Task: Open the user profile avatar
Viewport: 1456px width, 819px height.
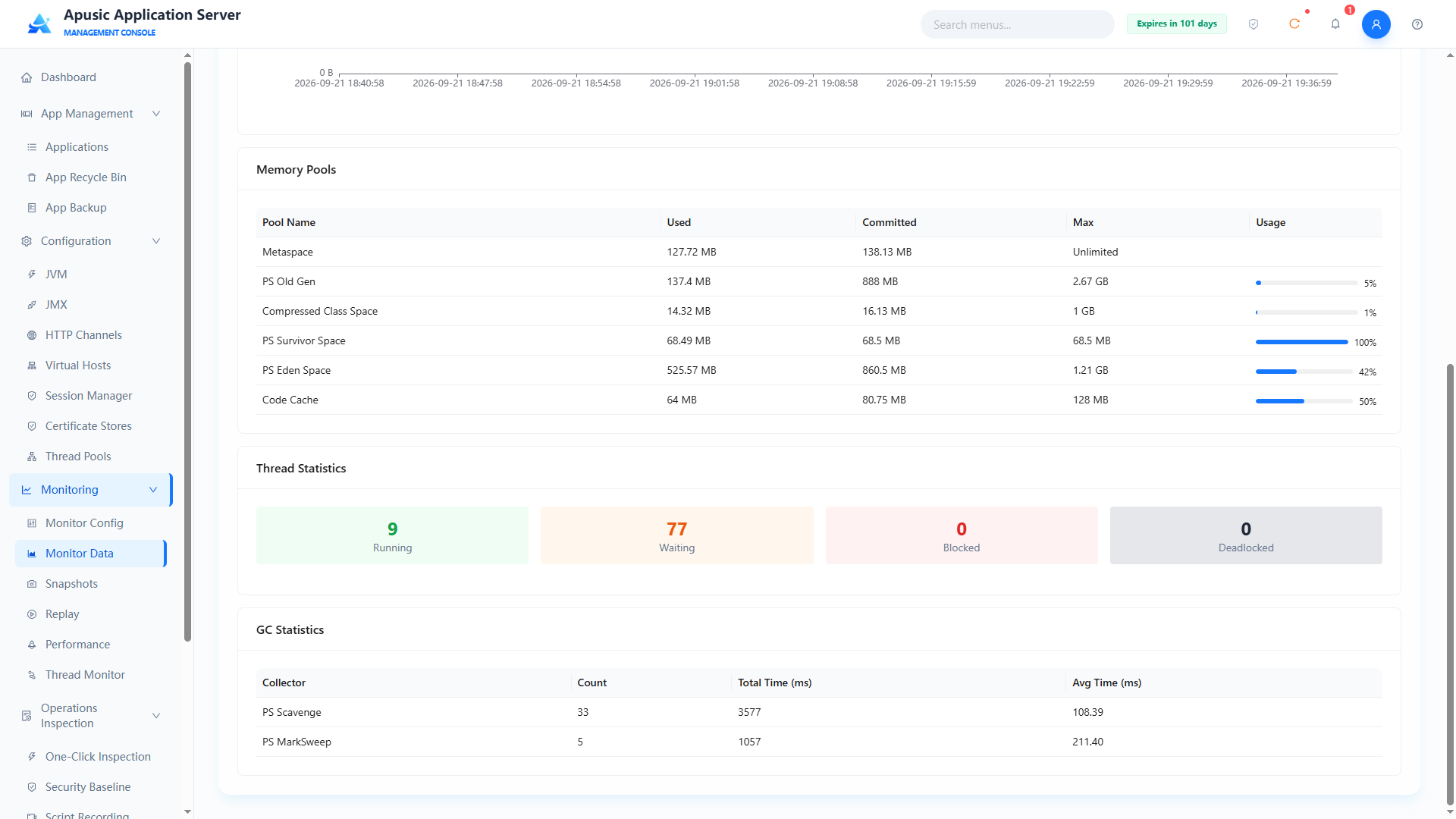Action: (1376, 24)
